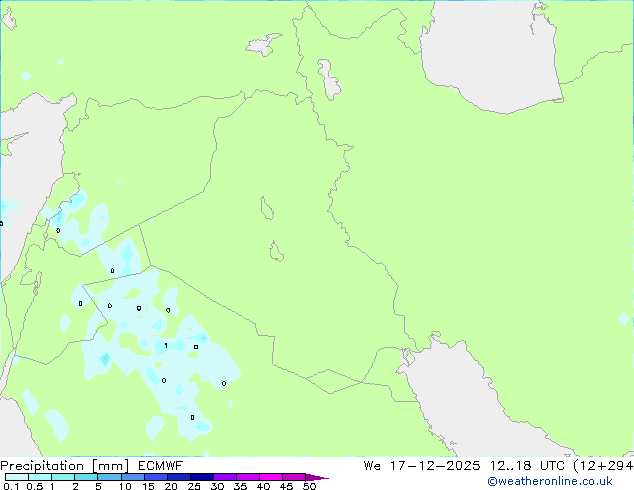Click the '10' legend scale label
Screen dimensions: 634x490
125,486
